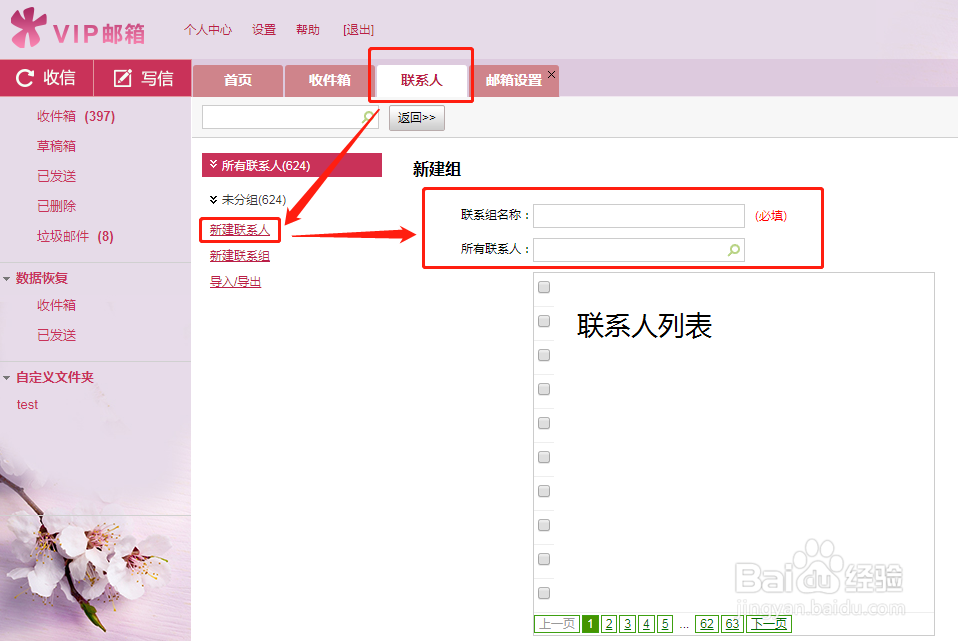Close the 邮箱设置 tab with its x icon
Image resolution: width=958 pixels, height=641 pixels.
coord(551,74)
